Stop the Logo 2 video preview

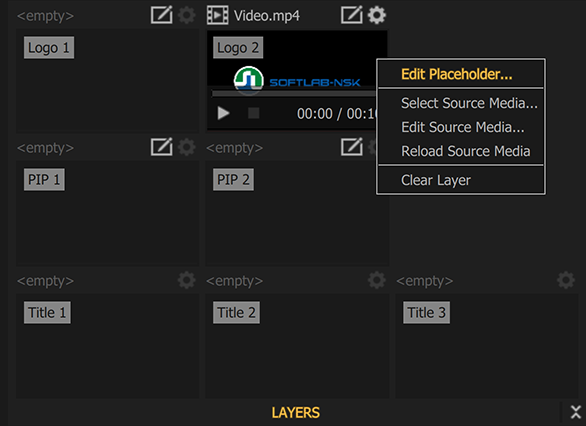[254, 113]
